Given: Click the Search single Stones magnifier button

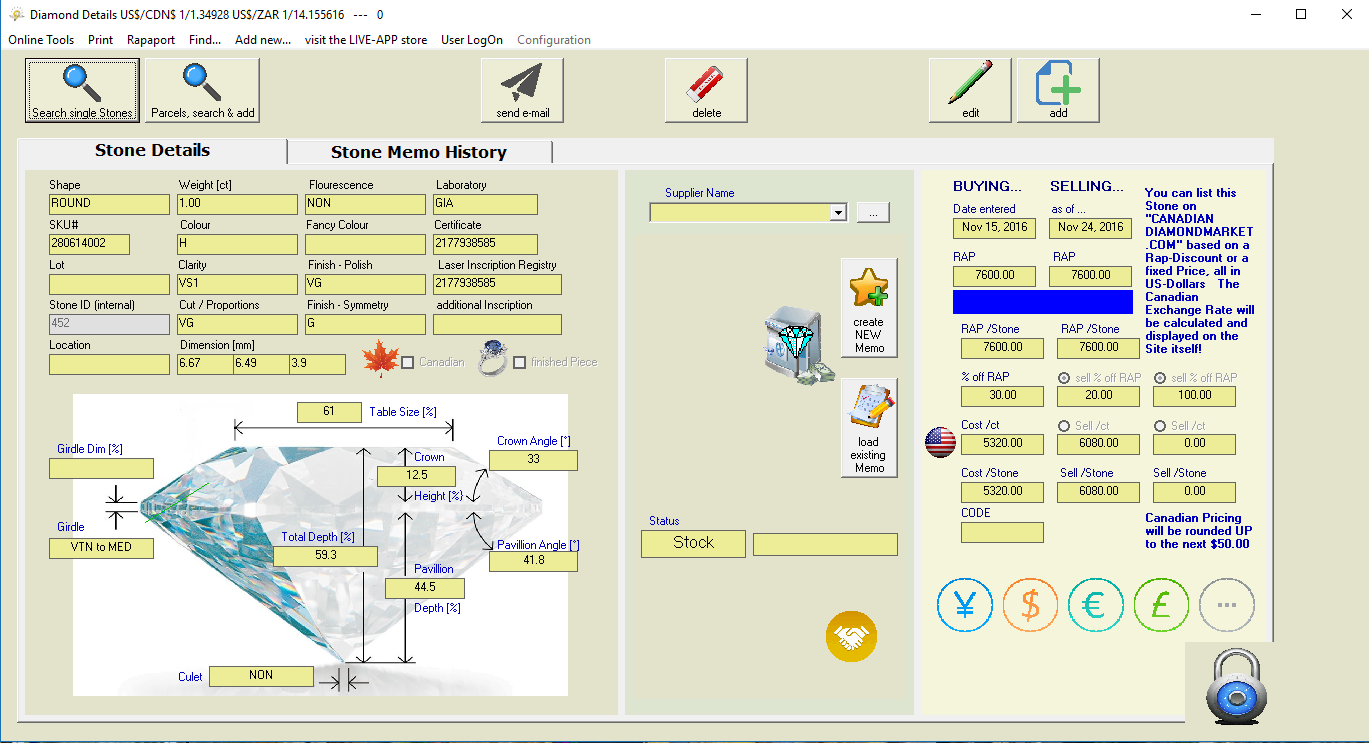Looking at the screenshot, I should click(82, 90).
